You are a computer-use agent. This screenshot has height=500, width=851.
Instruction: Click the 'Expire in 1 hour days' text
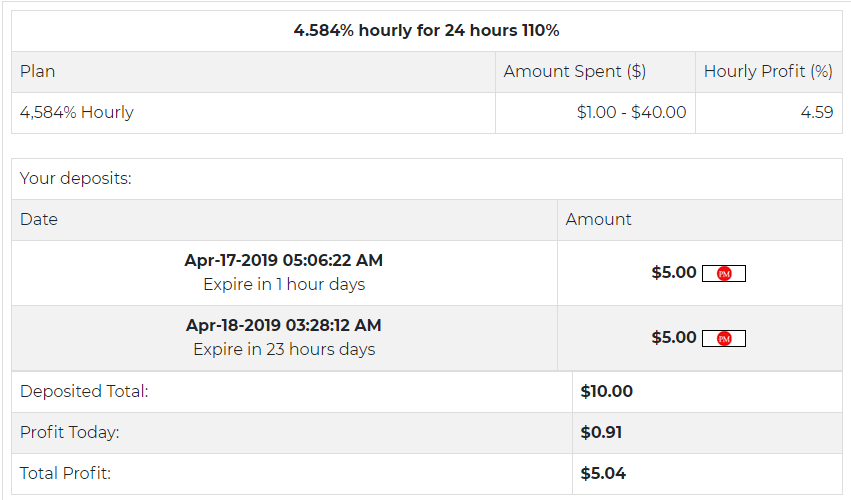284,285
